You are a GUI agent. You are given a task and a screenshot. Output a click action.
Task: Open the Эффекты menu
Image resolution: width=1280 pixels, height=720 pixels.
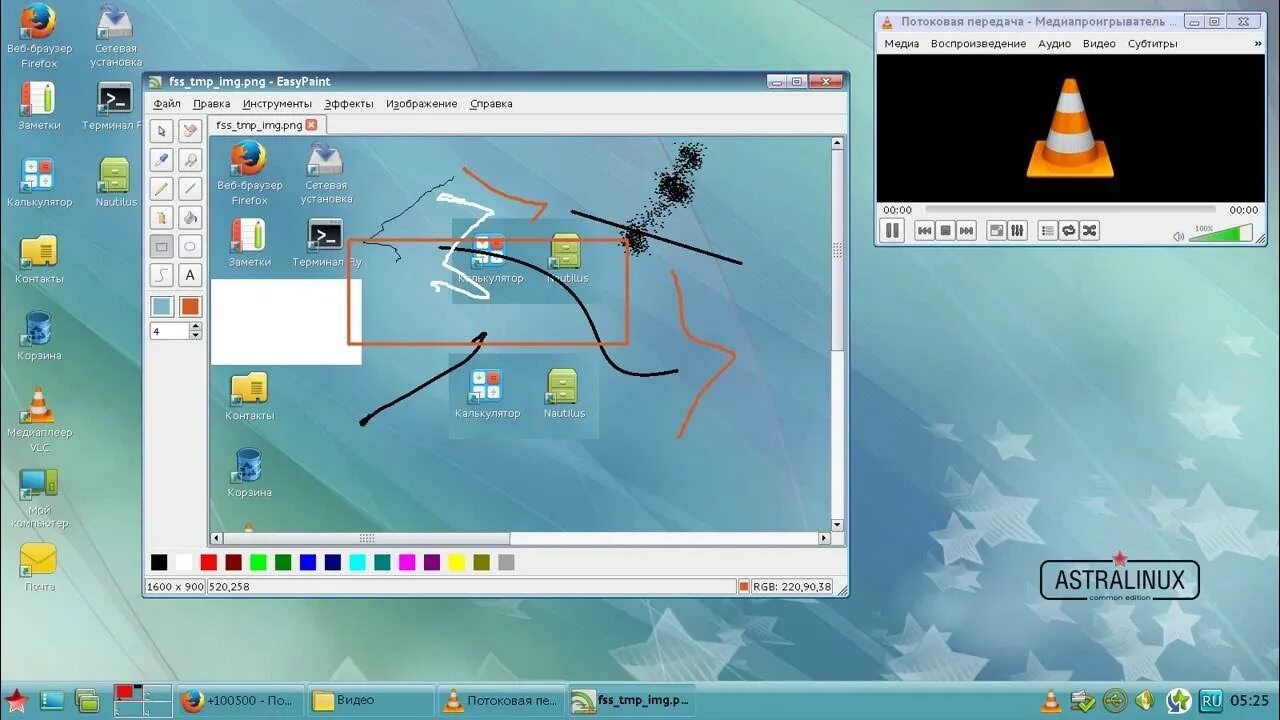[349, 103]
